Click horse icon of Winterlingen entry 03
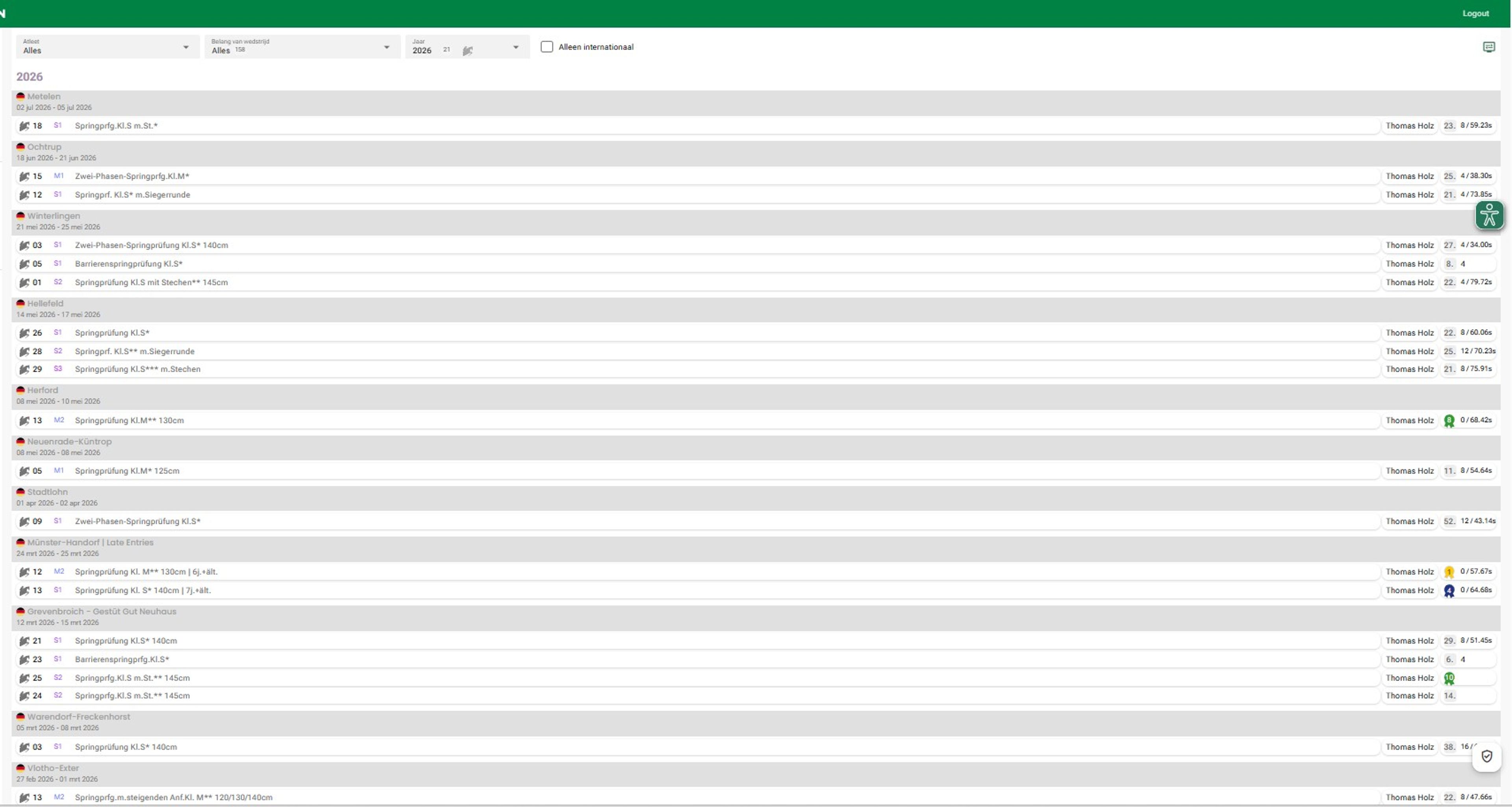 (x=24, y=245)
